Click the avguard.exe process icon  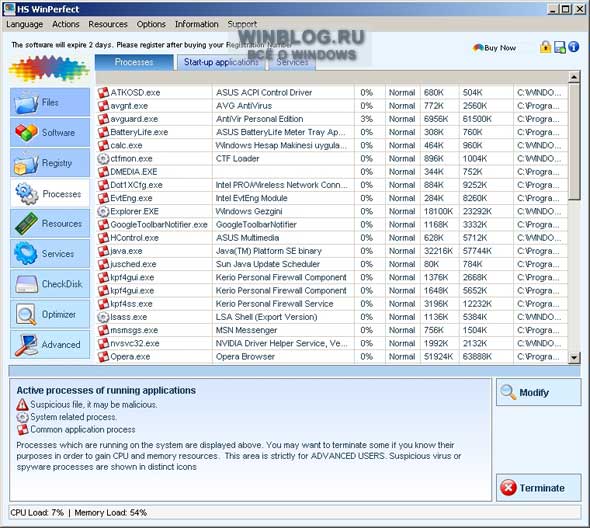[x=103, y=119]
